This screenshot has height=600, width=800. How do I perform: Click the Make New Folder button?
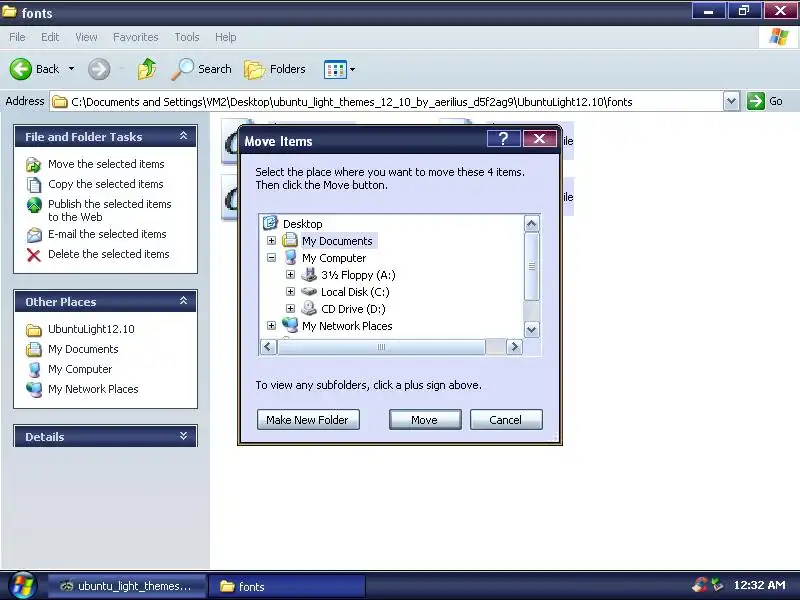pos(308,419)
